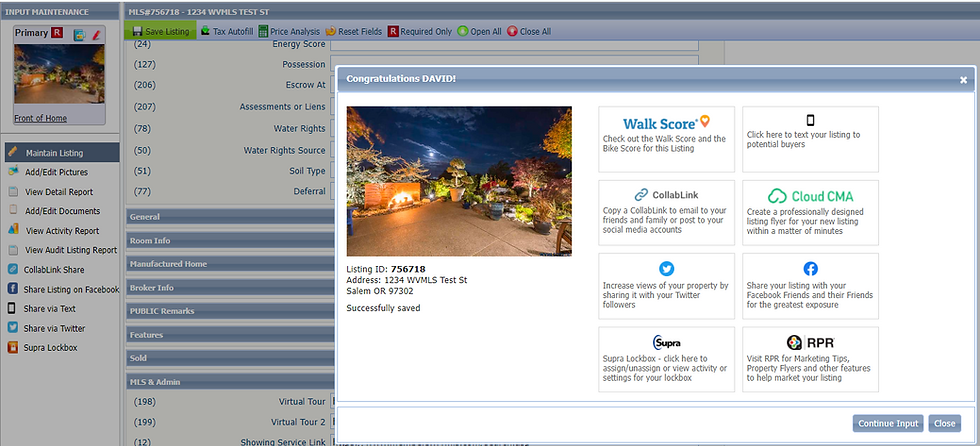Open the Cloud CMA tile
The height and width of the screenshot is (446, 980).
coord(810,212)
